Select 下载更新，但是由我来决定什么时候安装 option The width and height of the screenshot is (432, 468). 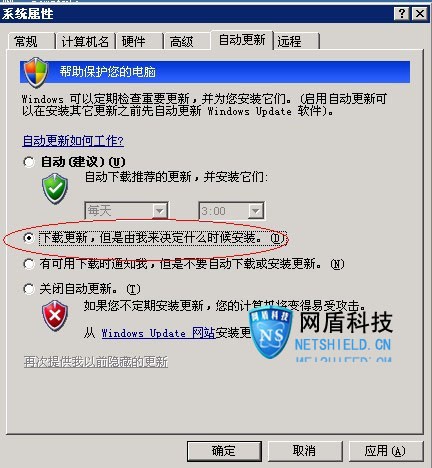coord(29,238)
